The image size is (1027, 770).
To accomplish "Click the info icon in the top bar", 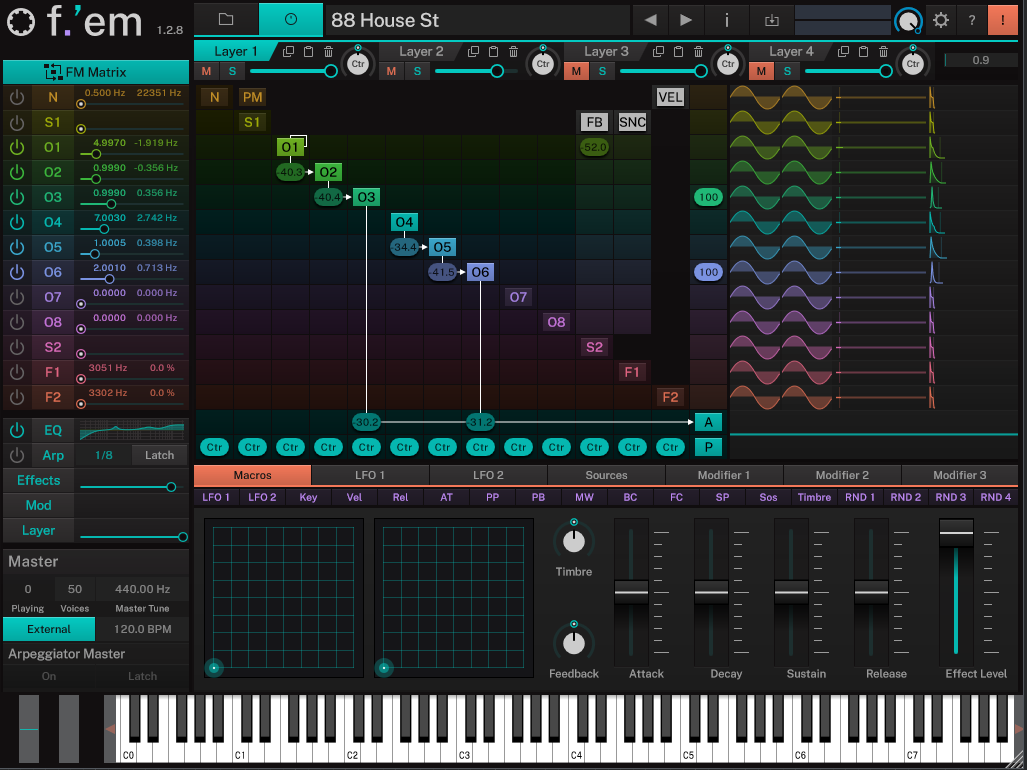I will [x=727, y=20].
